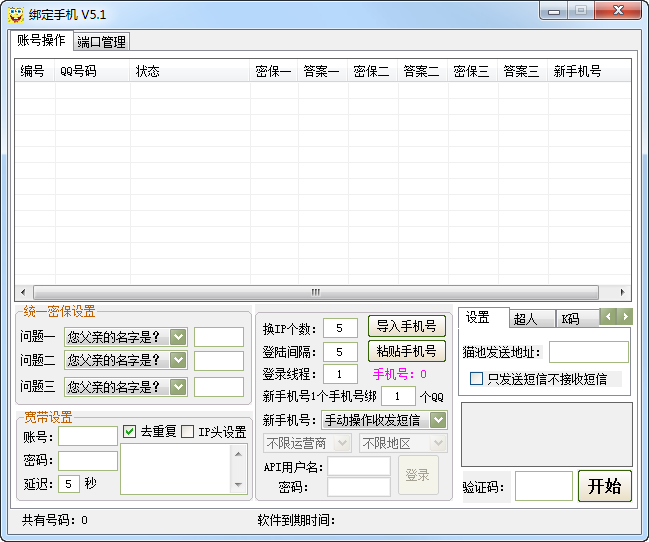The height and width of the screenshot is (542, 649).
Task: Switch to the 端口管理 tab
Action: 101,42
